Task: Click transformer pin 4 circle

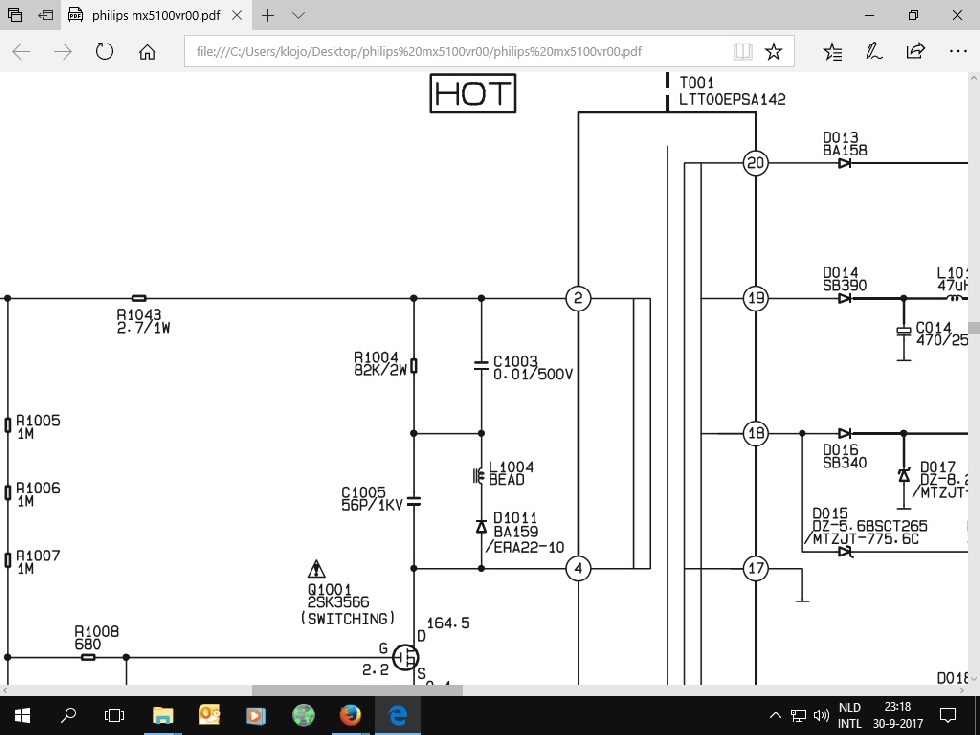Action: point(578,568)
